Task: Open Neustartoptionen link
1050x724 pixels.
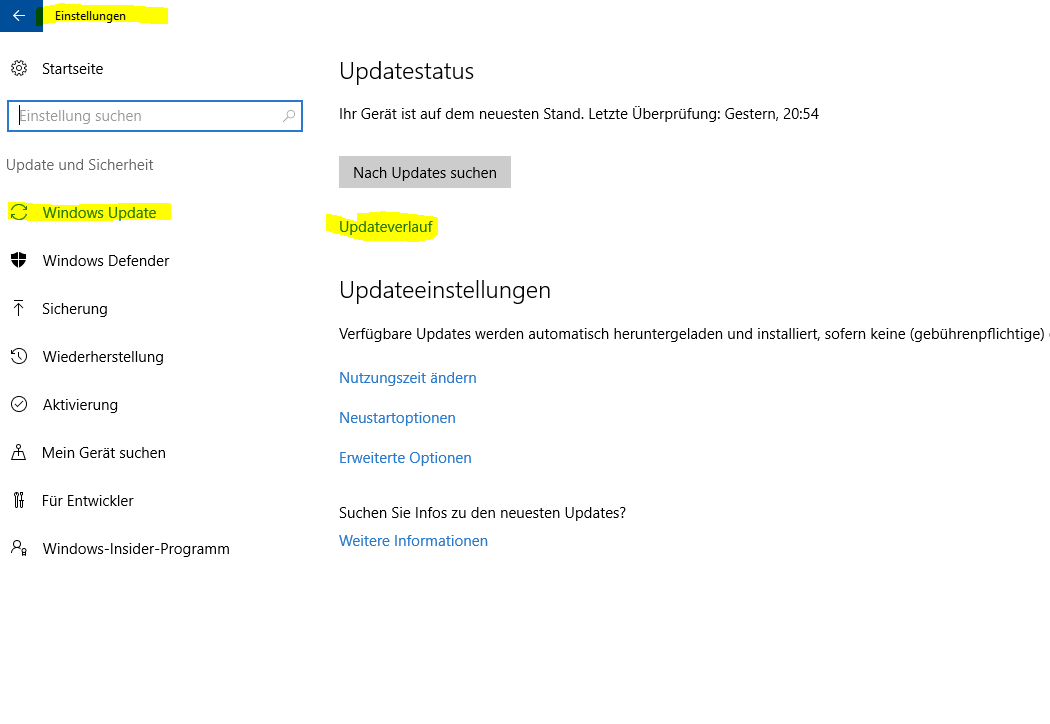Action: pyautogui.click(x=397, y=418)
